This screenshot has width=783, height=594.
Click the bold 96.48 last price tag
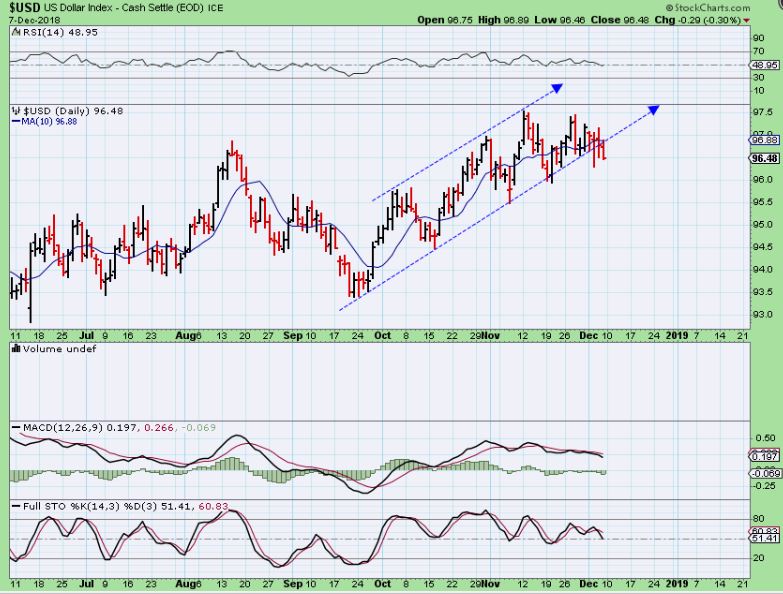coord(765,158)
